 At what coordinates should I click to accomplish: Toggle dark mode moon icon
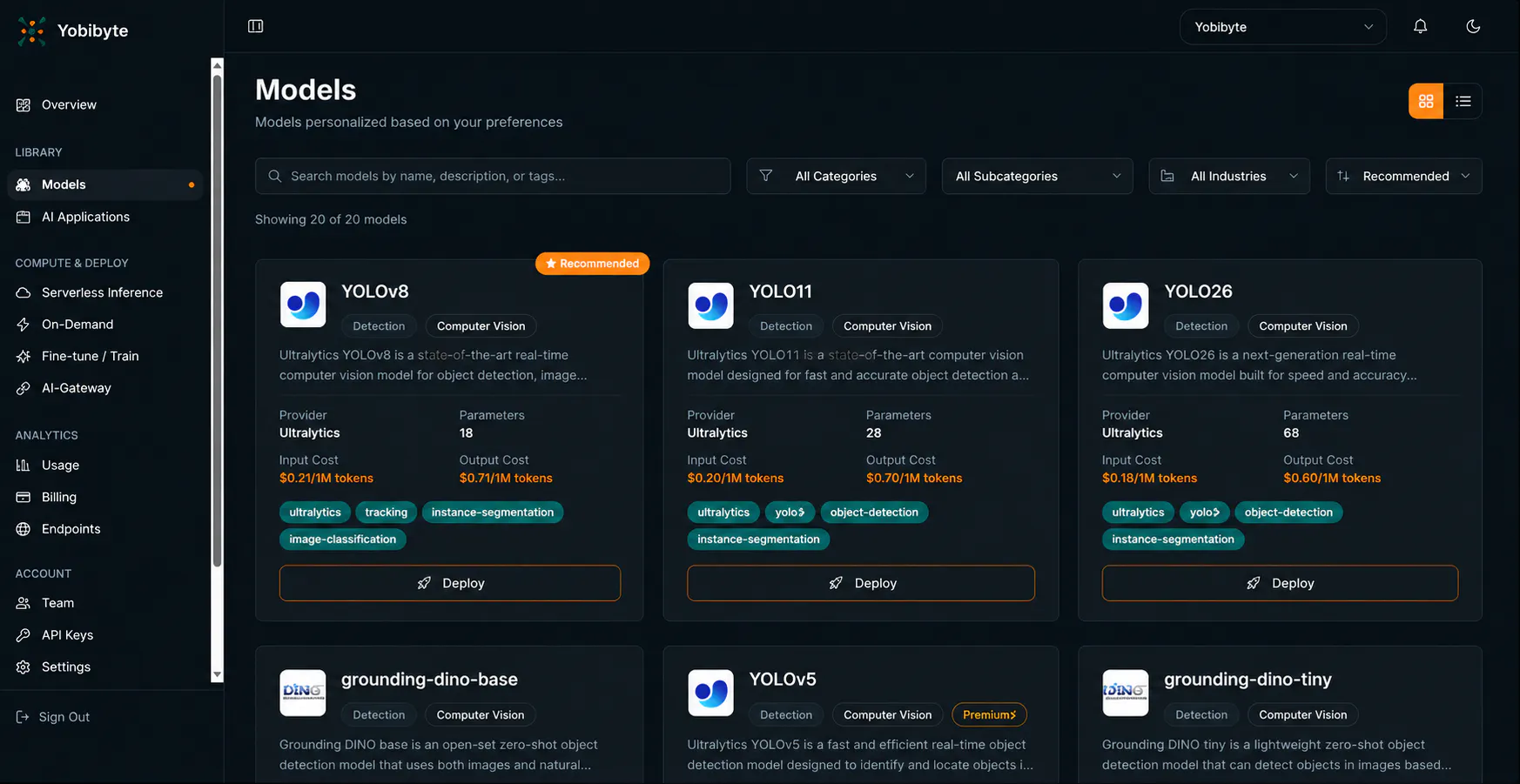[1473, 26]
